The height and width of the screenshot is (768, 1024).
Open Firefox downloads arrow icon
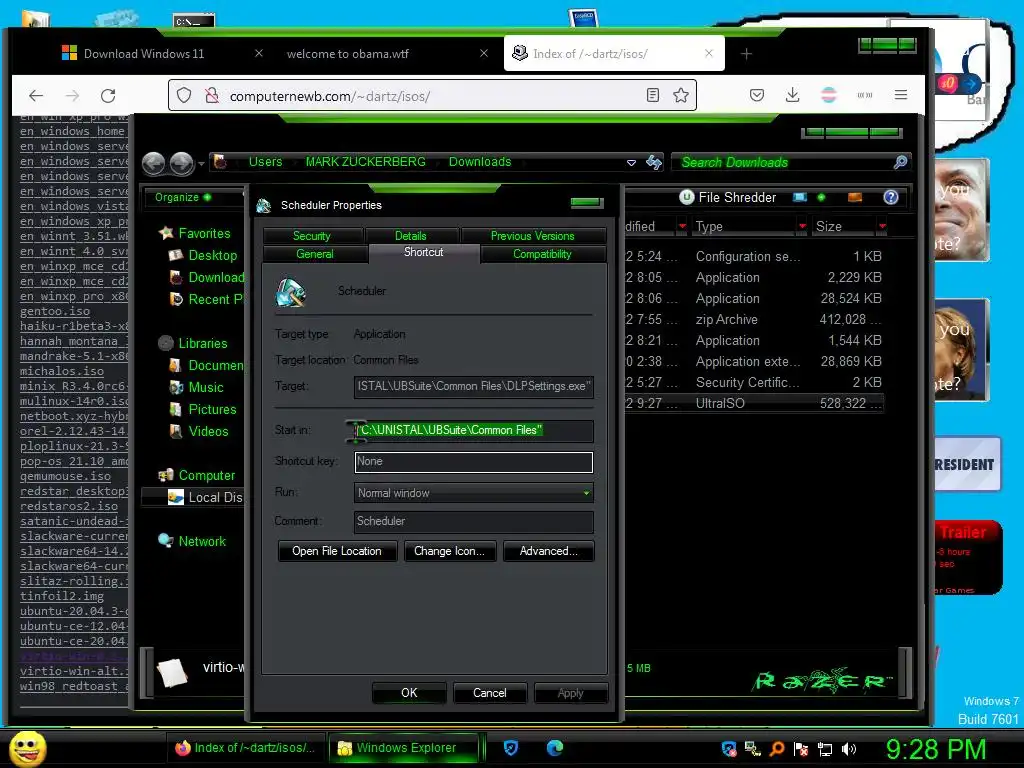pyautogui.click(x=792, y=95)
